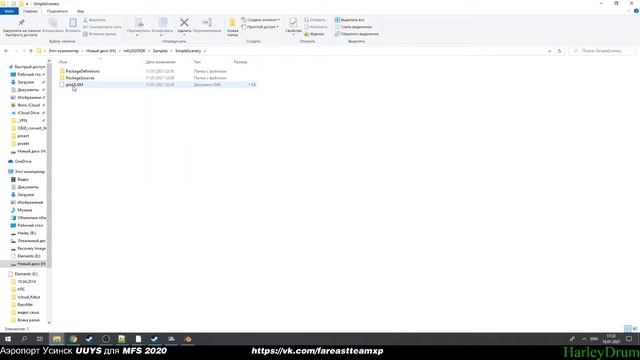
Task: Switch to details view layout icon
Action: pyautogui.click(x=627, y=329)
